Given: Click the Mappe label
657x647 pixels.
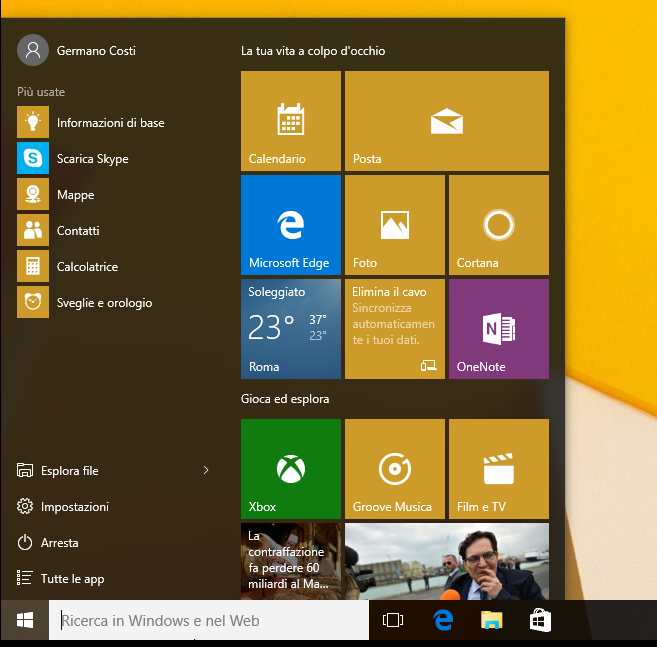Looking at the screenshot, I should click(x=75, y=195).
